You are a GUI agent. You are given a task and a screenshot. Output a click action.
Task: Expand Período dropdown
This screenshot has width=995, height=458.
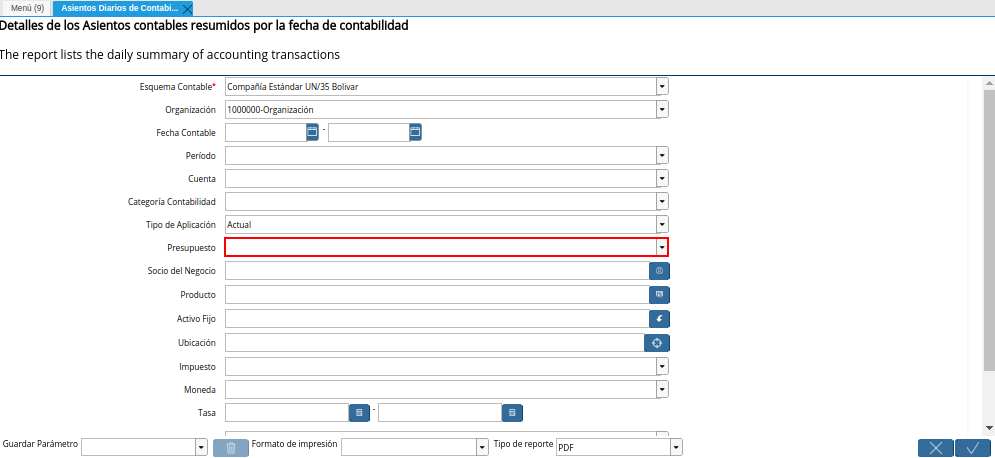662,155
